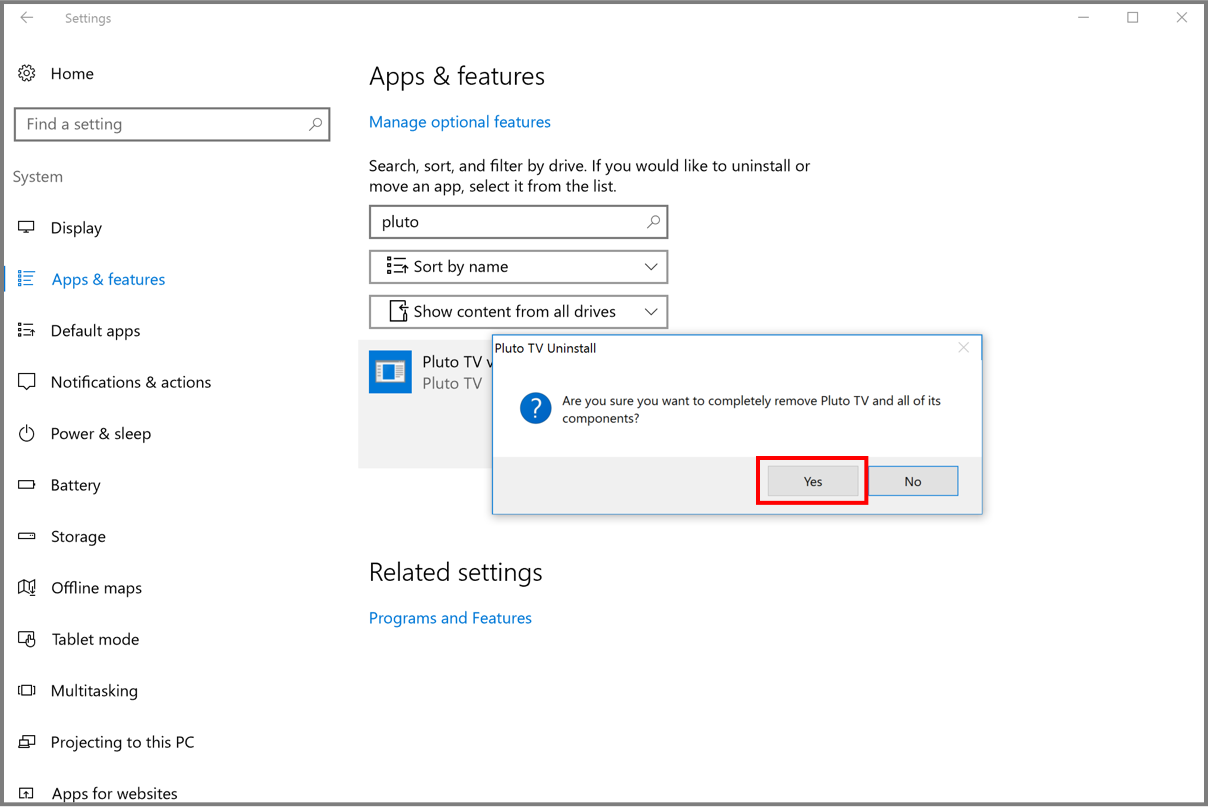Click the Tablet mode icon
The width and height of the screenshot is (1208, 808).
27,639
